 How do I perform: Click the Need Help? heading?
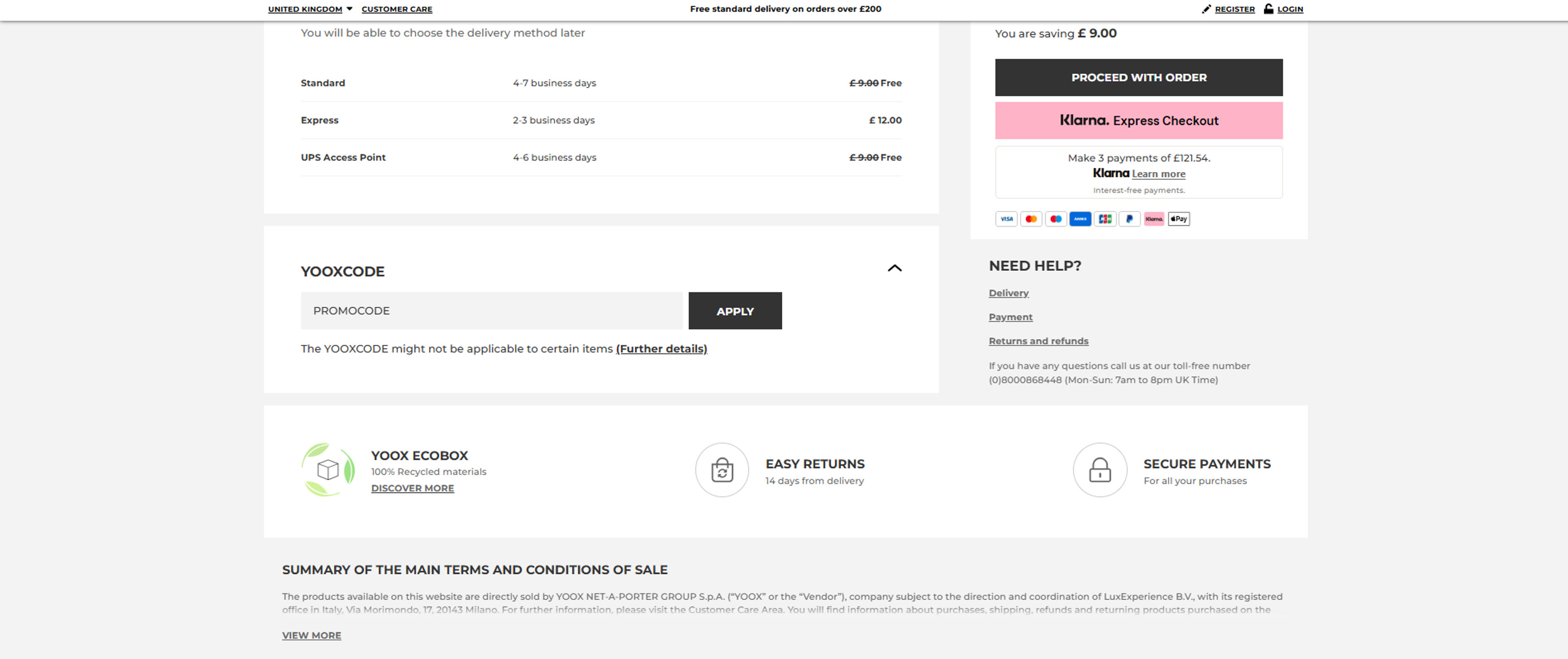[1035, 266]
